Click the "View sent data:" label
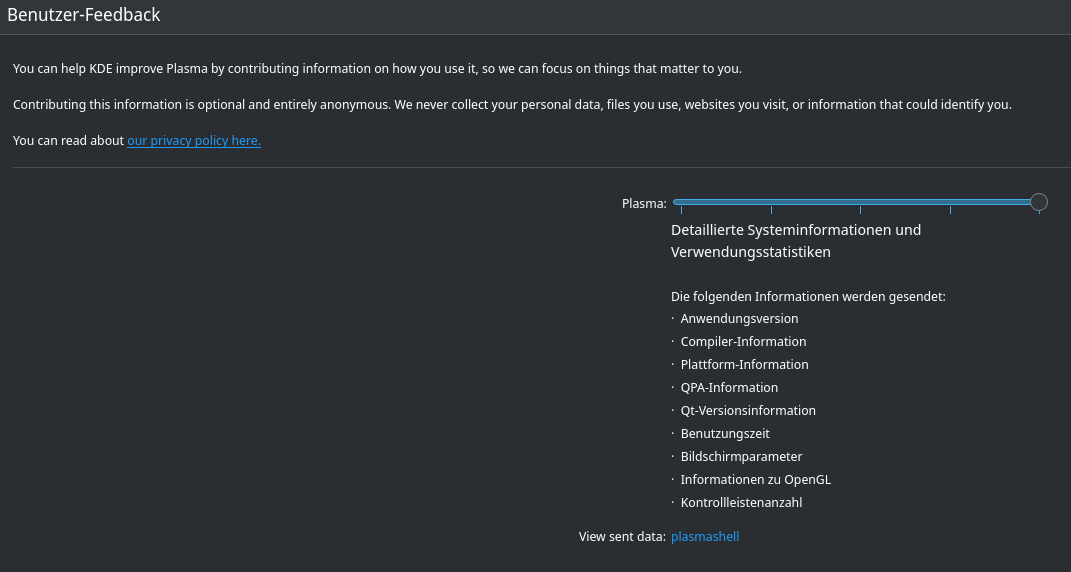Screen dimensions: 1071x572 pyautogui.click(x=622, y=537)
